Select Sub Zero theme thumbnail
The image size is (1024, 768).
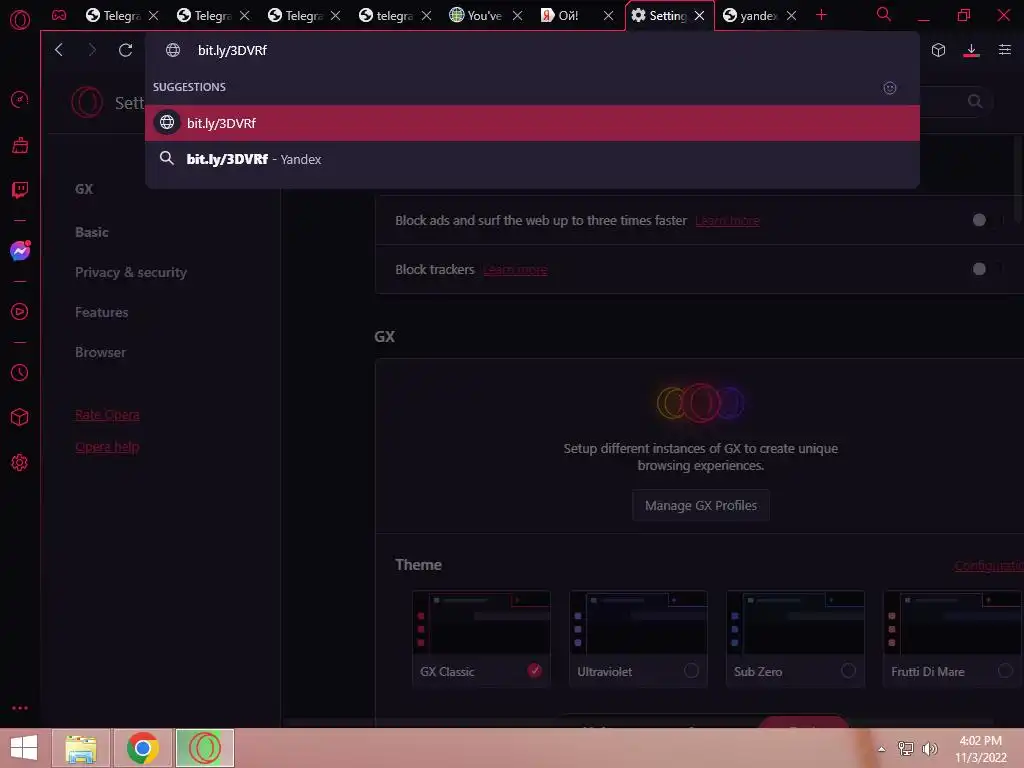point(795,623)
